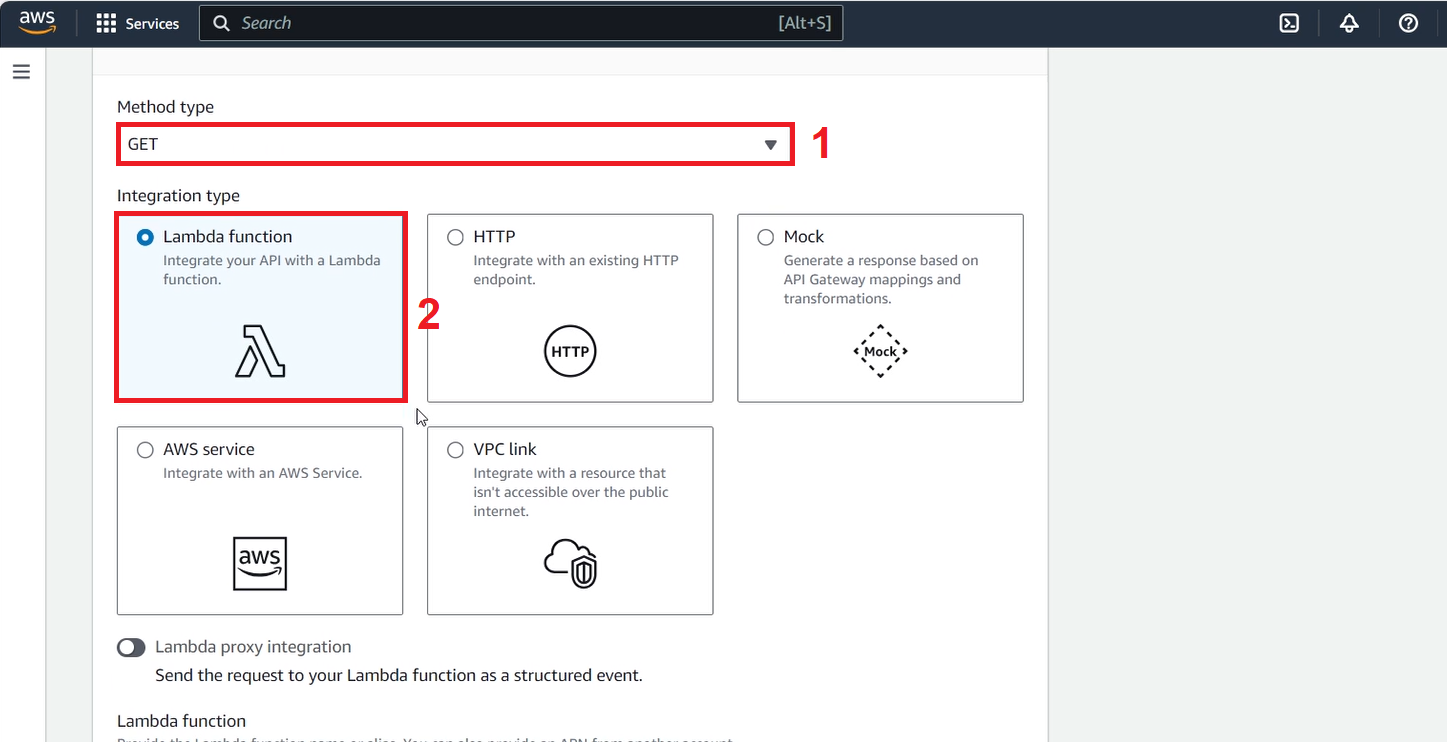Click the AWS service logo icon
Viewport: 1447px width, 742px height.
258,563
